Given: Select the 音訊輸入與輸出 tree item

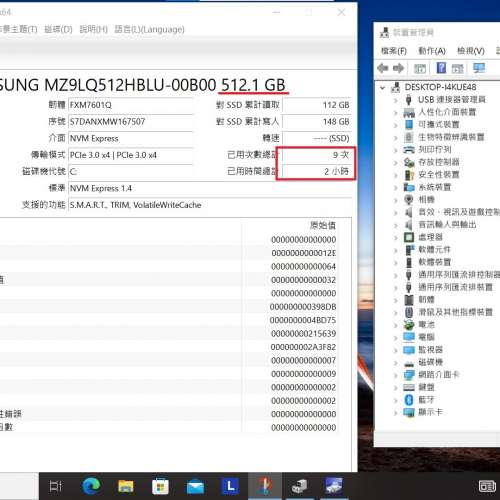Looking at the screenshot, I should [x=447, y=225].
